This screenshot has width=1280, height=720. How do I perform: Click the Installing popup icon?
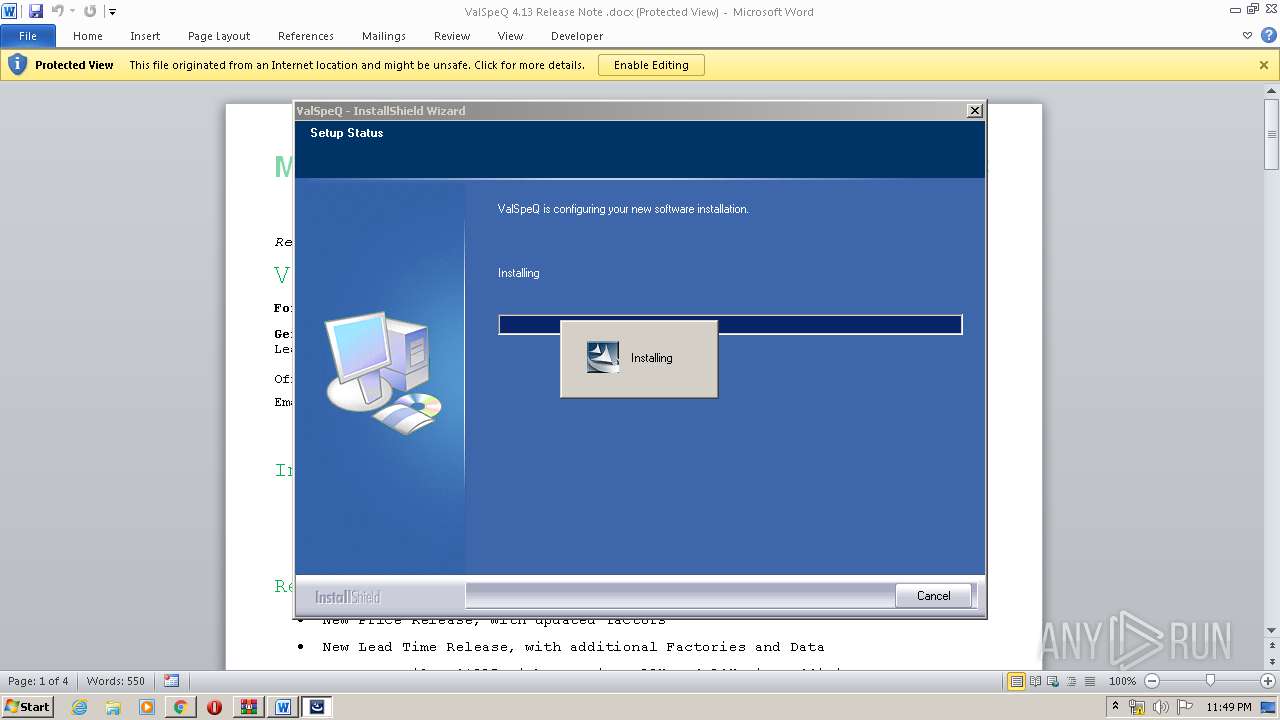click(603, 358)
